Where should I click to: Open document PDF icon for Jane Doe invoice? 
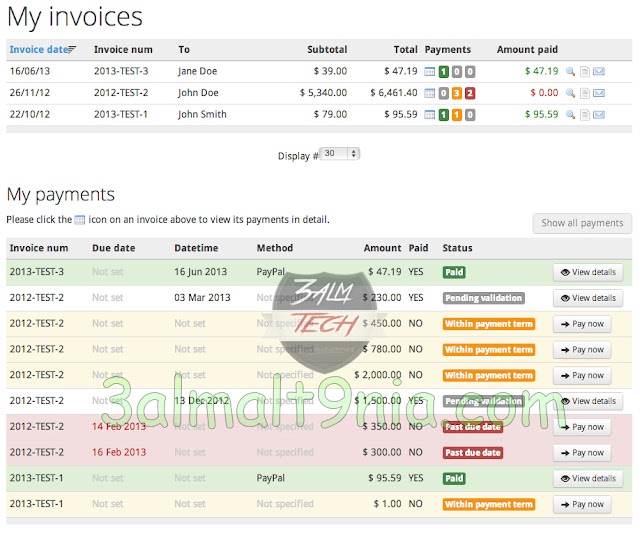coord(585,72)
